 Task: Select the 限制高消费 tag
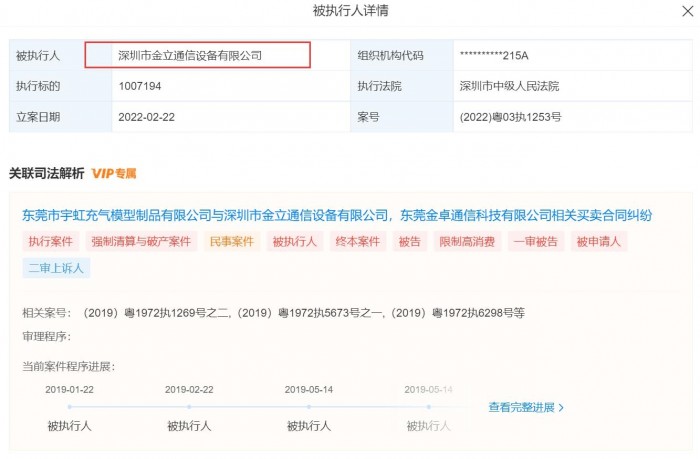(467, 242)
